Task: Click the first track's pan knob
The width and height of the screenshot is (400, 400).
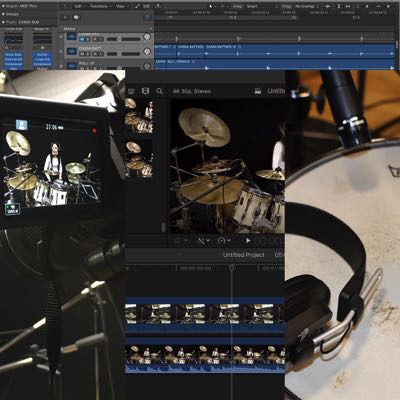Action: point(147,37)
